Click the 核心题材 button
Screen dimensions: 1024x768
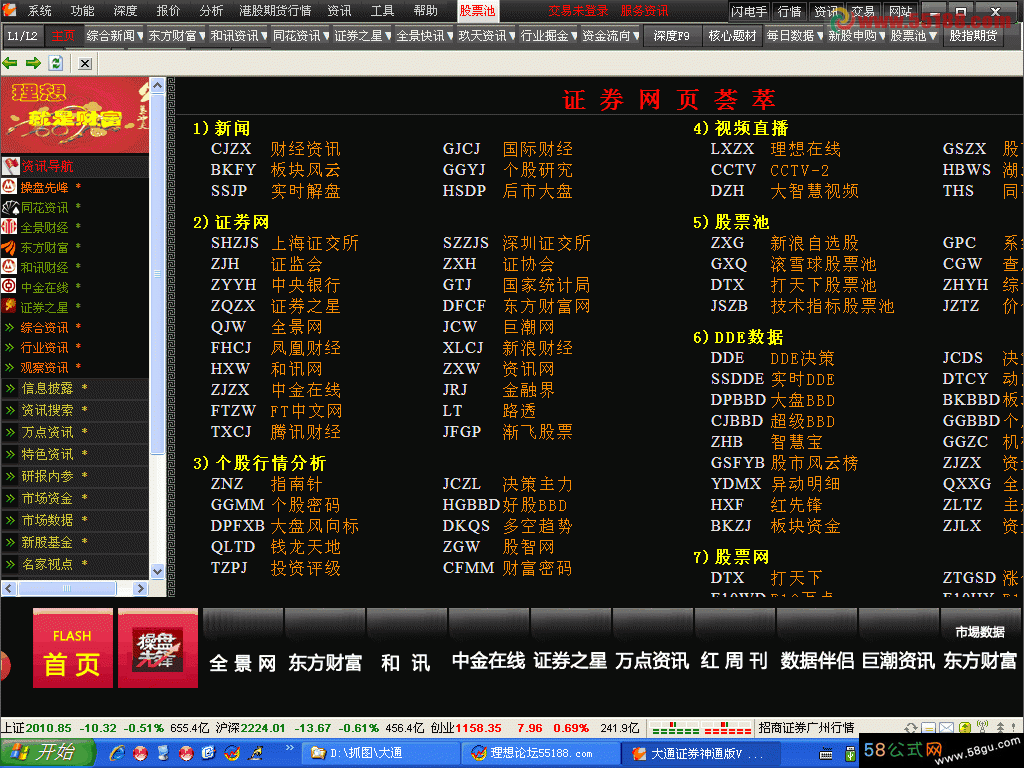click(732, 36)
